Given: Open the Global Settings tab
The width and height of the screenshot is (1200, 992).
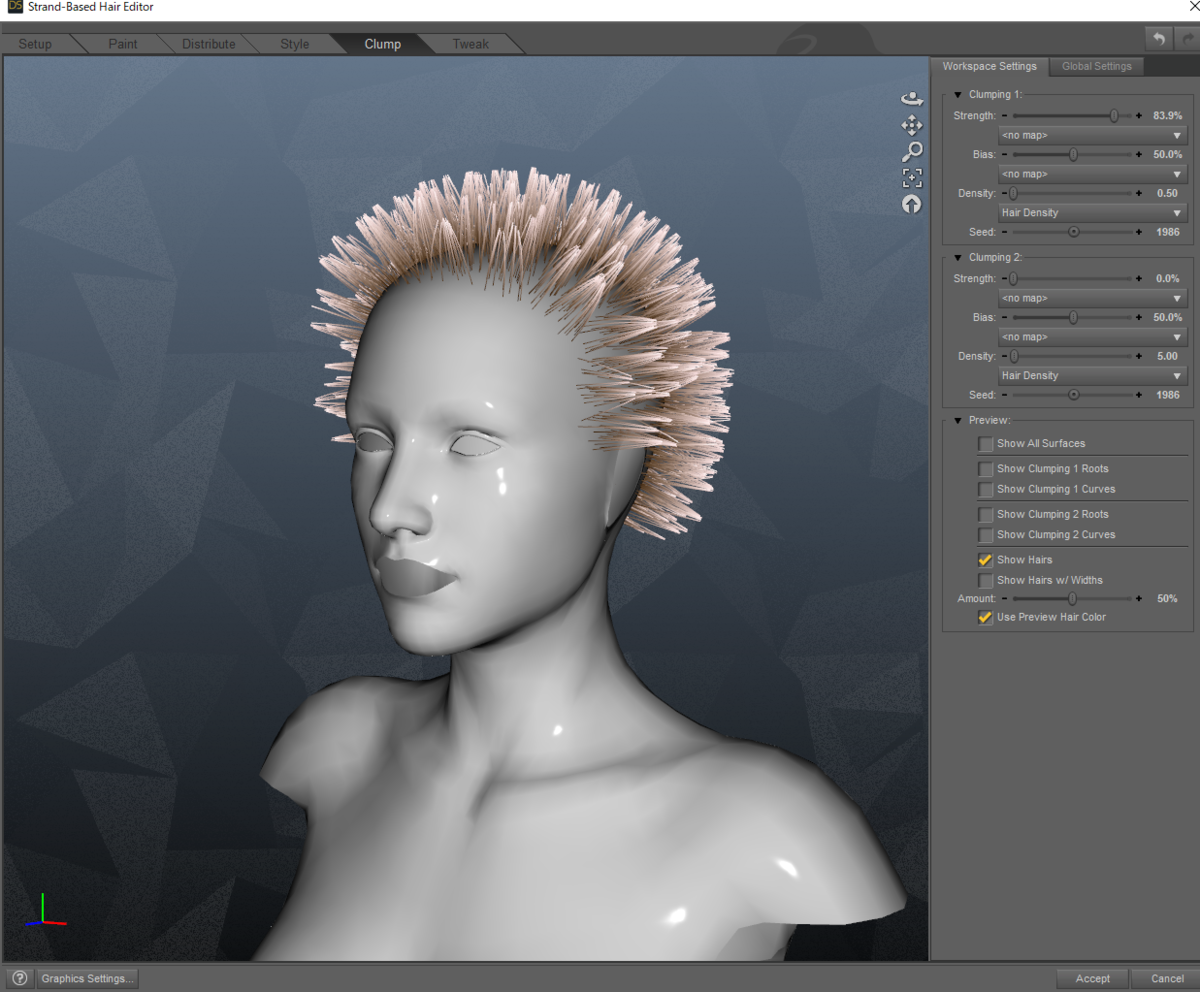Looking at the screenshot, I should [x=1096, y=66].
